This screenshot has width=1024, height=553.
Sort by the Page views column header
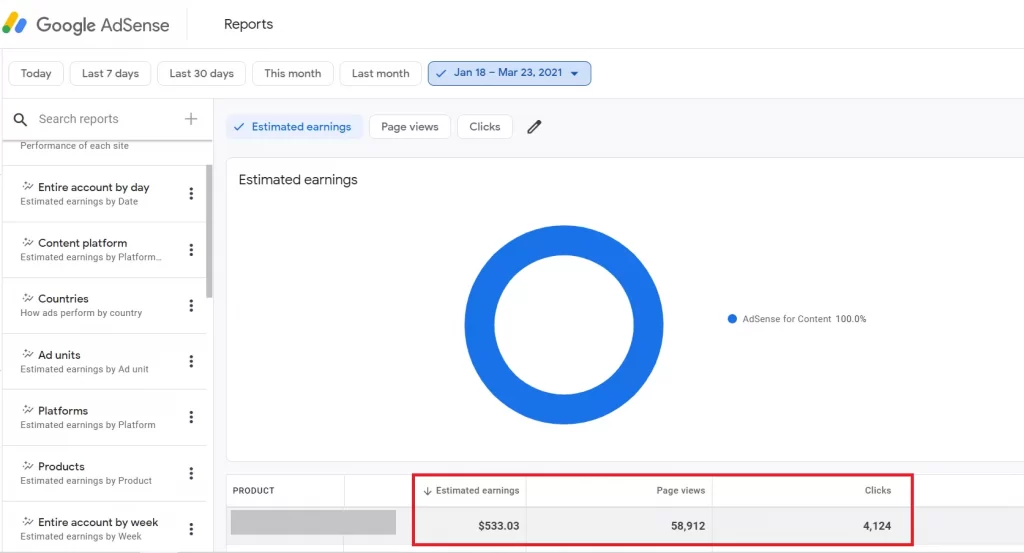pyautogui.click(x=680, y=490)
